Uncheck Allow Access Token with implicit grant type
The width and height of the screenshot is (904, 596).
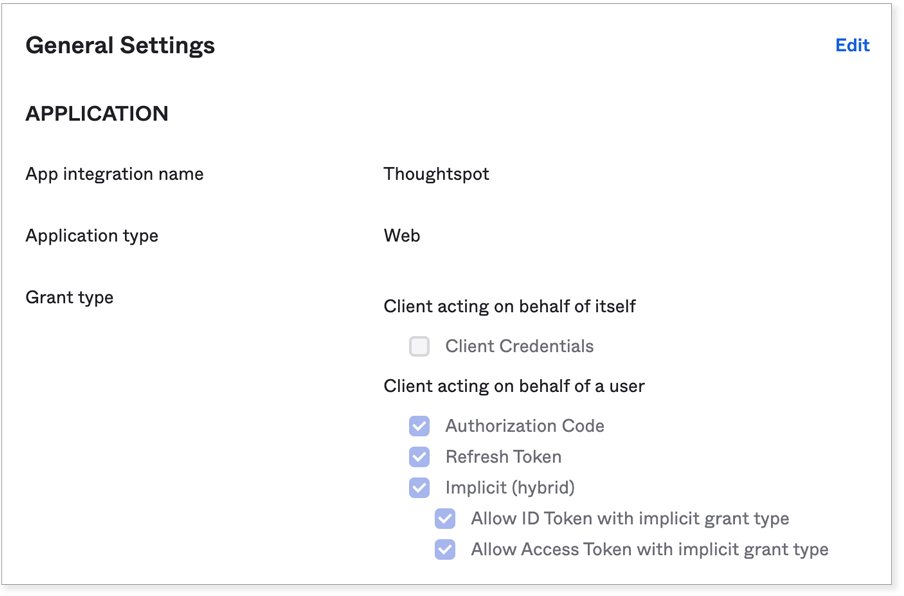click(x=444, y=549)
